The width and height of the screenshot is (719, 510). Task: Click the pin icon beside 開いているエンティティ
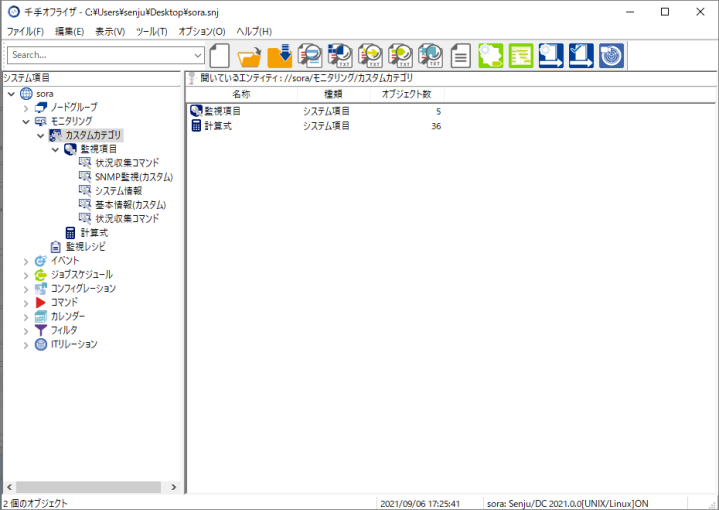coord(192,78)
